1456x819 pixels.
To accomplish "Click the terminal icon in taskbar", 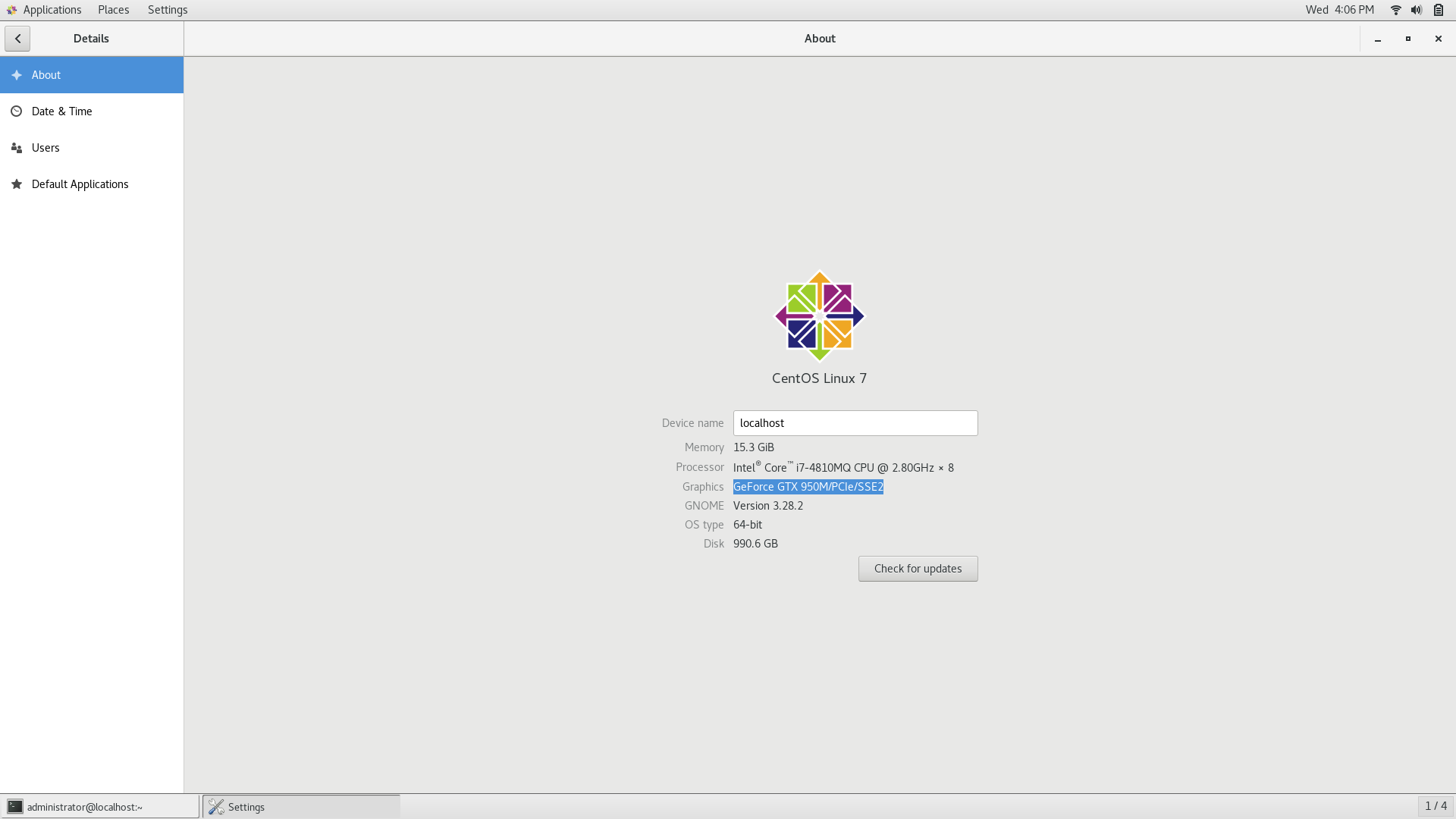I will pos(15,807).
